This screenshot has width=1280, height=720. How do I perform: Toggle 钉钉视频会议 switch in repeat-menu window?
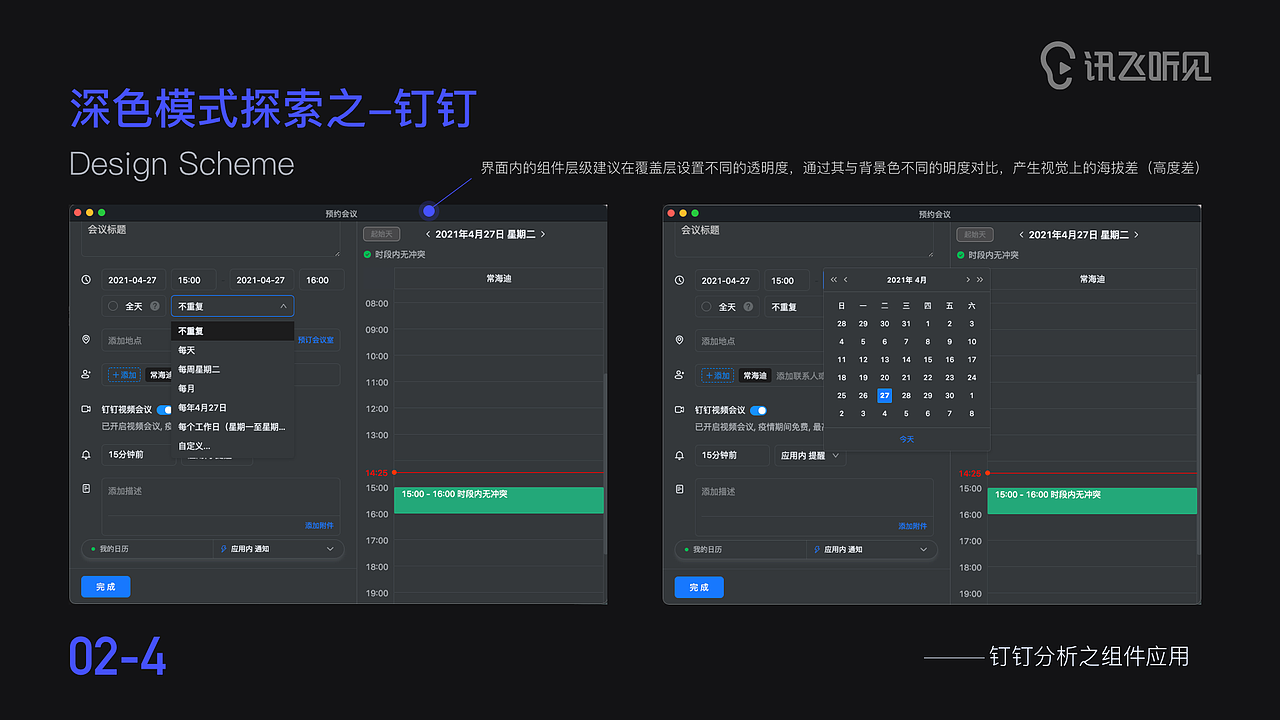[x=165, y=410]
